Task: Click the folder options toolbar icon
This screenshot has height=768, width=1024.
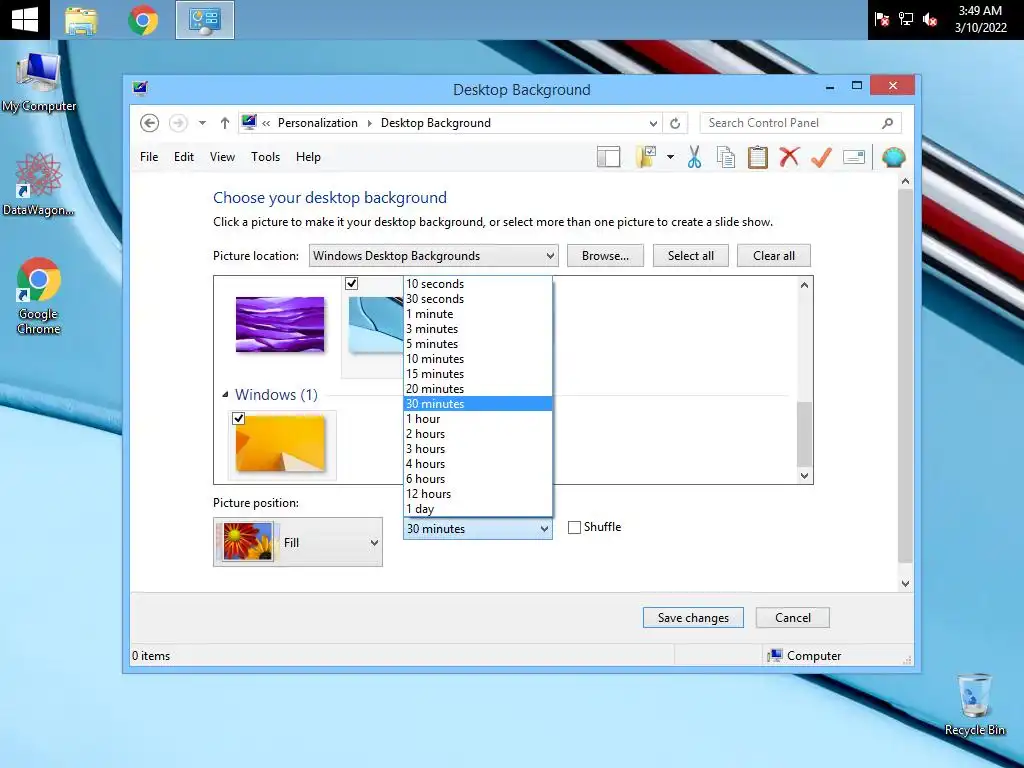Action: [x=647, y=157]
